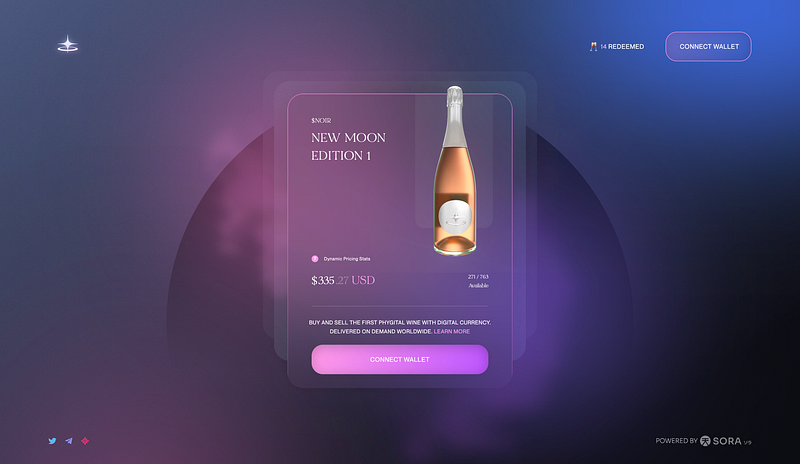Click the pink Connect Wallet card button
800x464 pixels.
pyautogui.click(x=400, y=359)
